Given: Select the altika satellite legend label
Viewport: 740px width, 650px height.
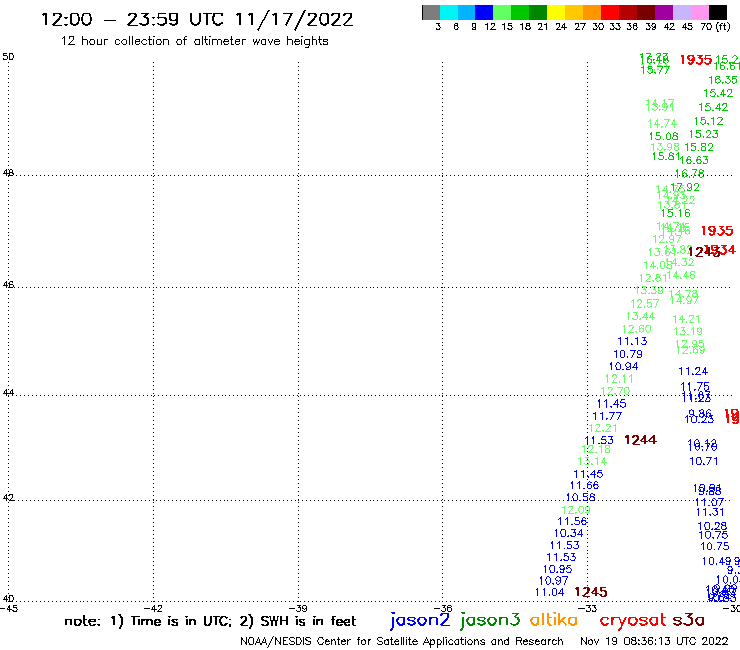Looking at the screenshot, I should [554, 620].
